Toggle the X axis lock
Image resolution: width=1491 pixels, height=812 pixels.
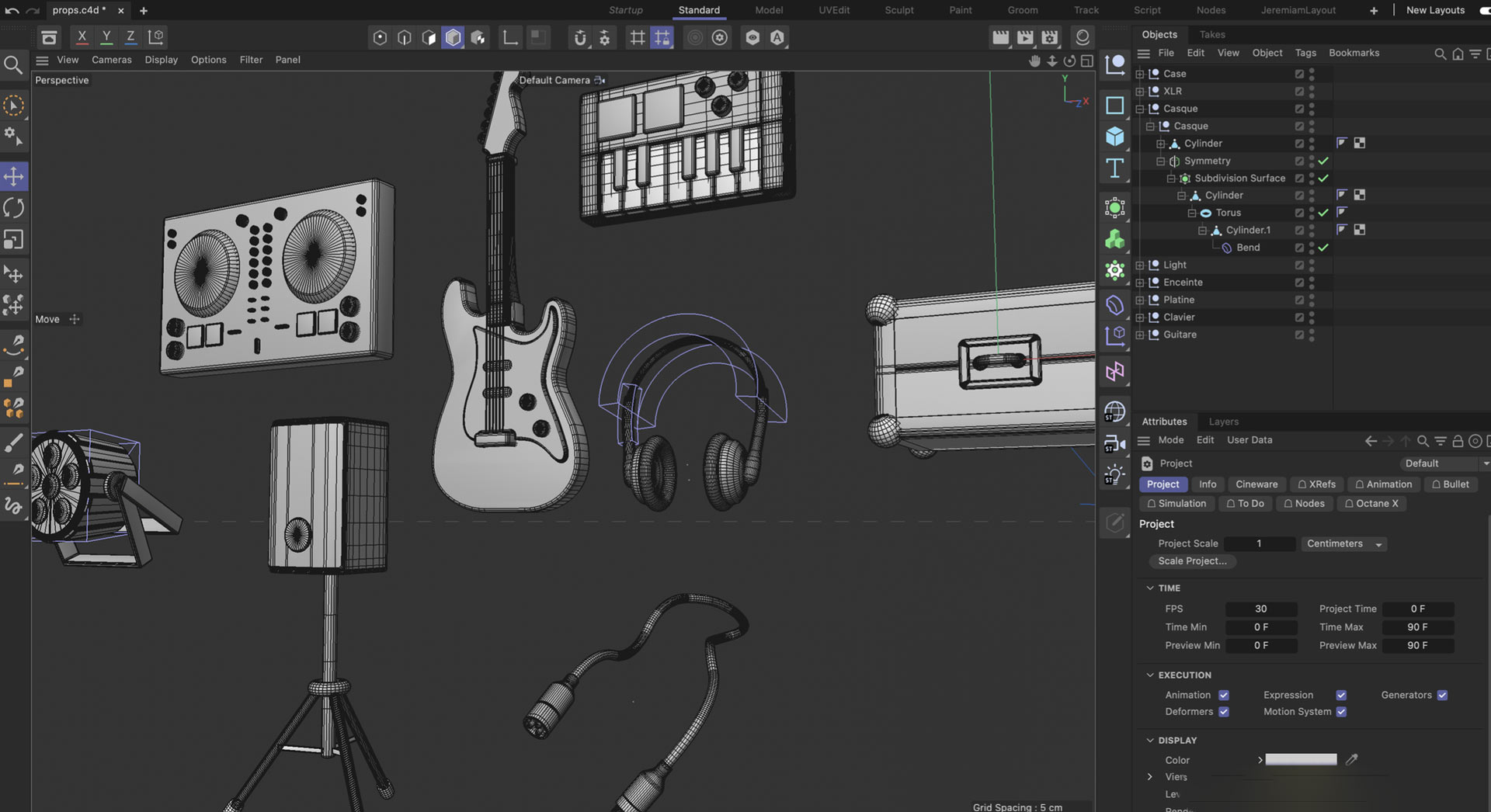[x=82, y=36]
